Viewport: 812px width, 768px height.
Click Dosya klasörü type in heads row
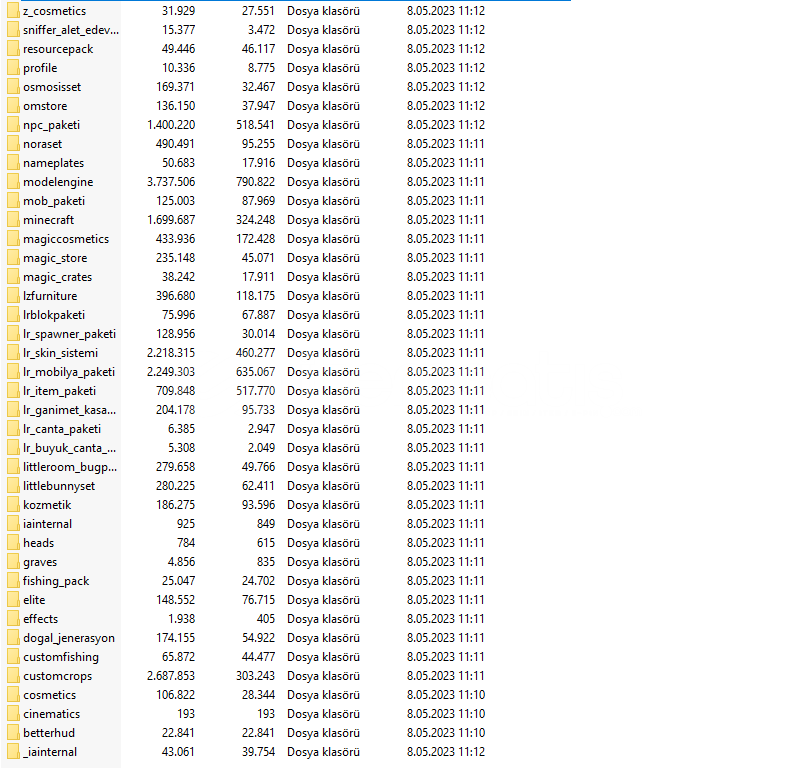coord(323,543)
